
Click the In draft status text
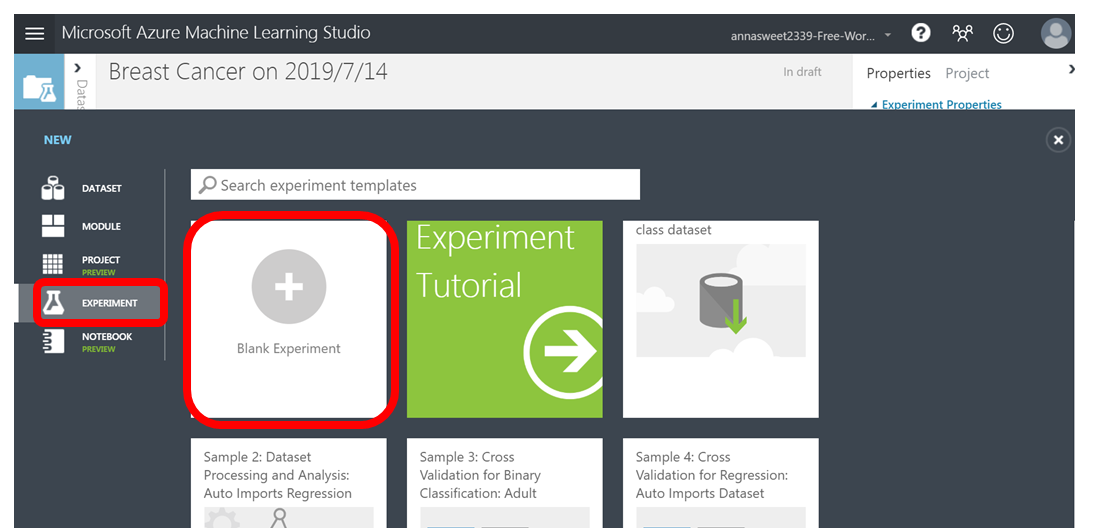point(802,72)
